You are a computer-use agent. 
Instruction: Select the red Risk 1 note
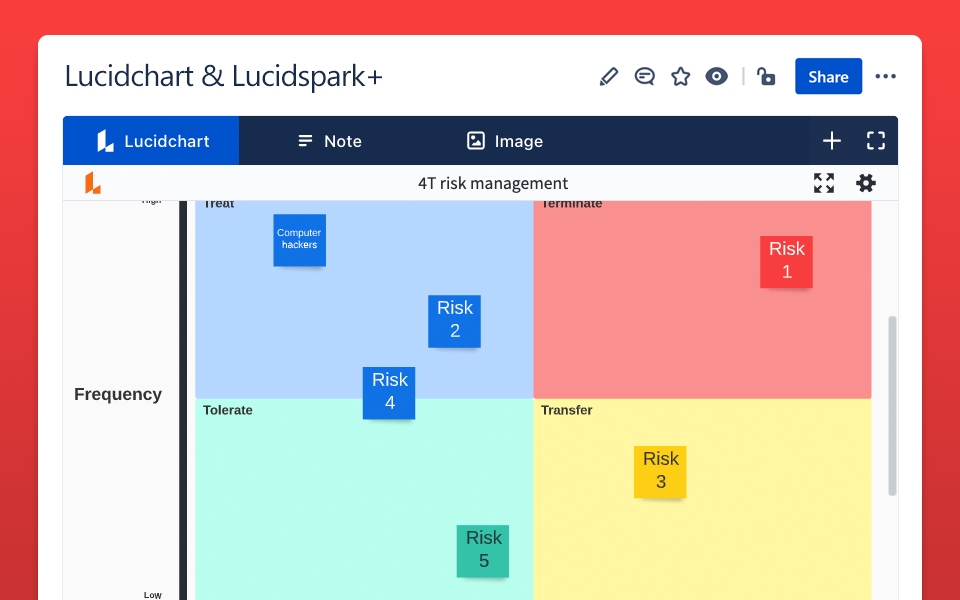786,262
